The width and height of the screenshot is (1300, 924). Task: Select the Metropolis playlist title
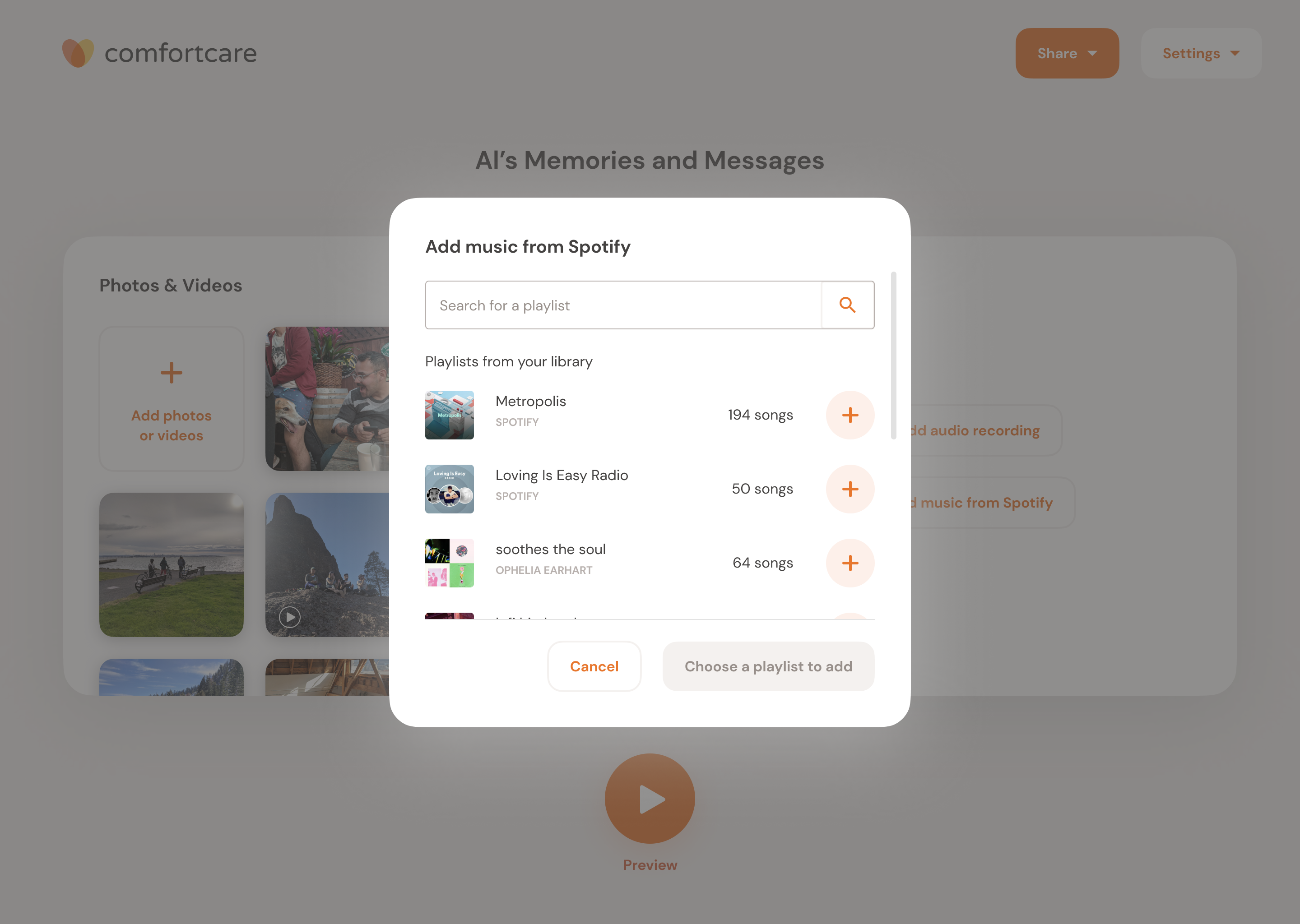(530, 401)
